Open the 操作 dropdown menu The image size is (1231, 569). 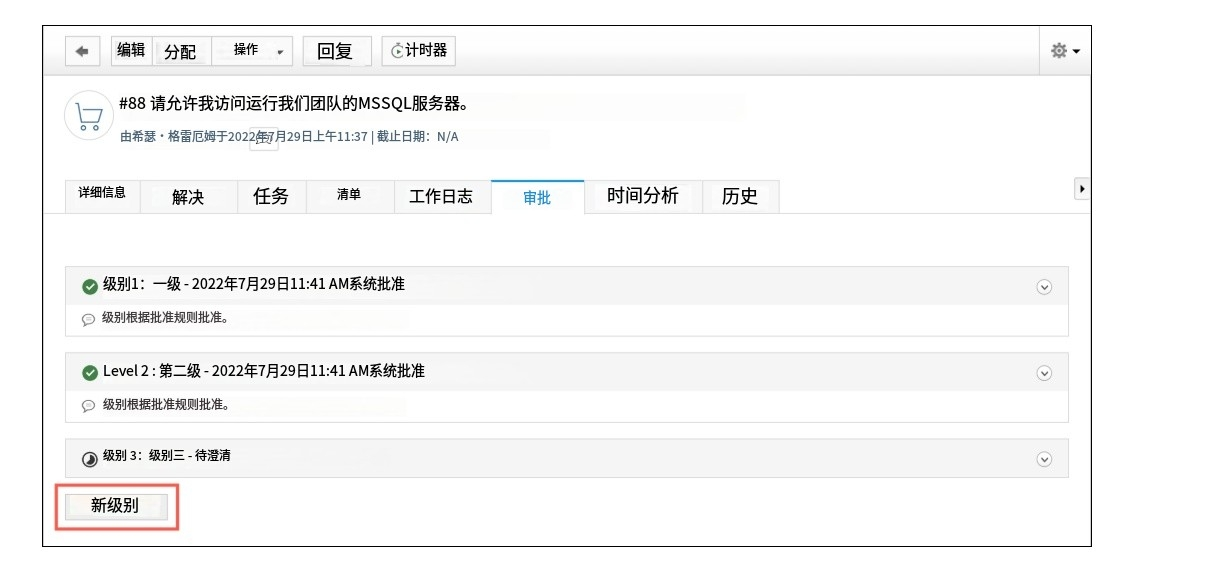coord(252,51)
